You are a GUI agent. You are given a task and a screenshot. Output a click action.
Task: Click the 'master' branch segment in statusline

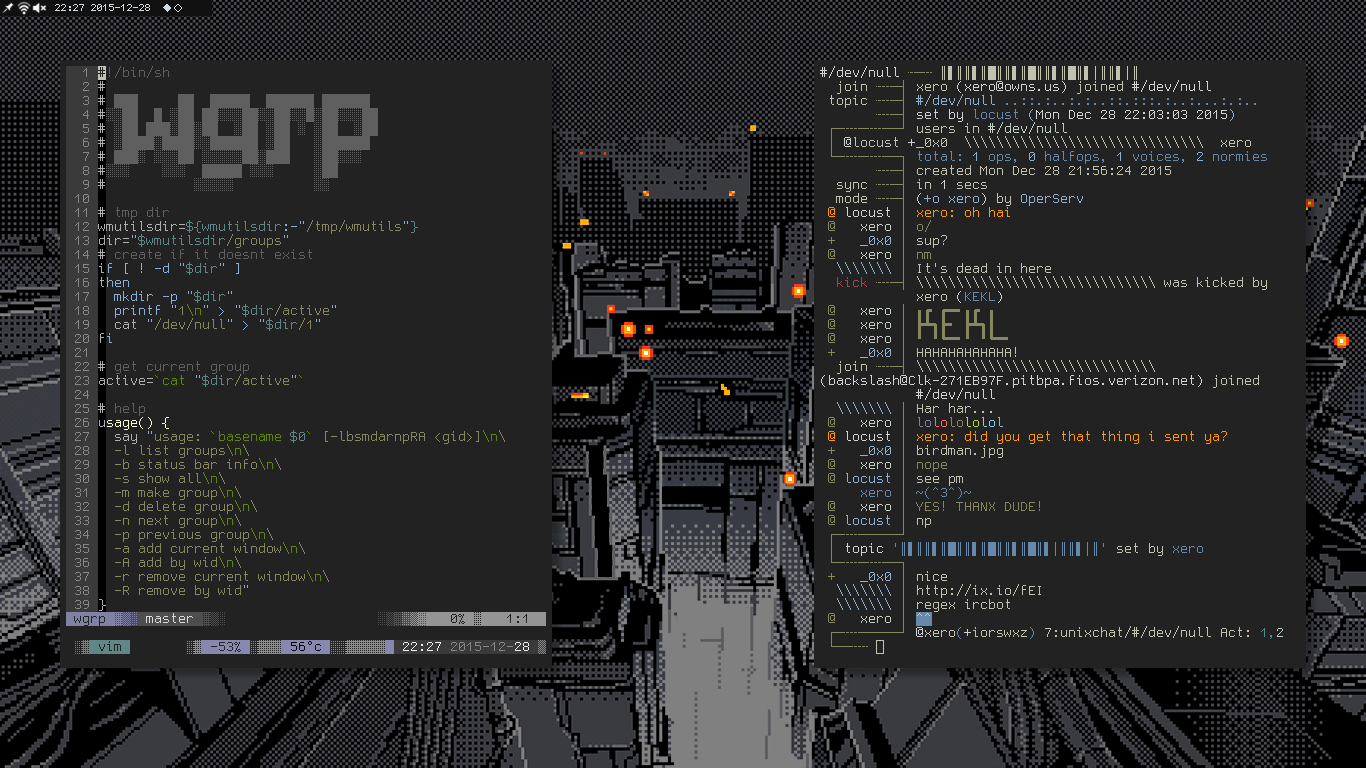click(169, 619)
